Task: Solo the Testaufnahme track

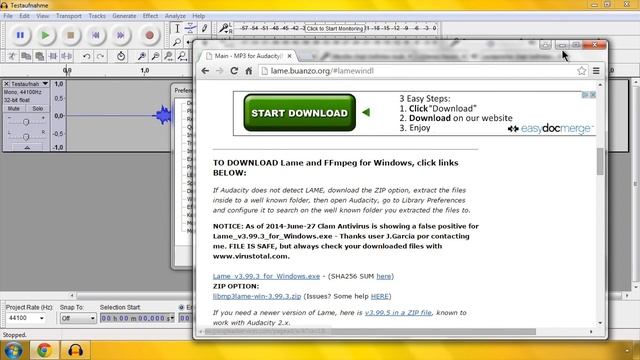Action: tap(38, 109)
